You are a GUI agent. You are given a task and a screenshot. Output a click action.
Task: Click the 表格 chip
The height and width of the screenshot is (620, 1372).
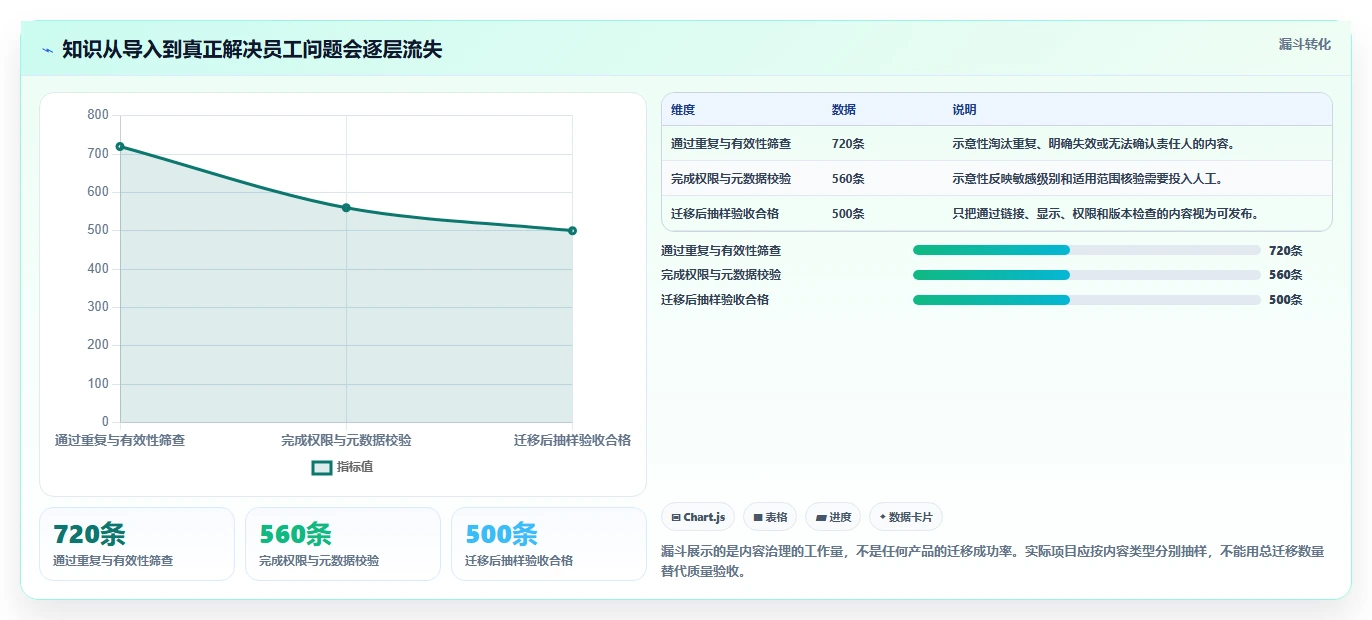(771, 517)
